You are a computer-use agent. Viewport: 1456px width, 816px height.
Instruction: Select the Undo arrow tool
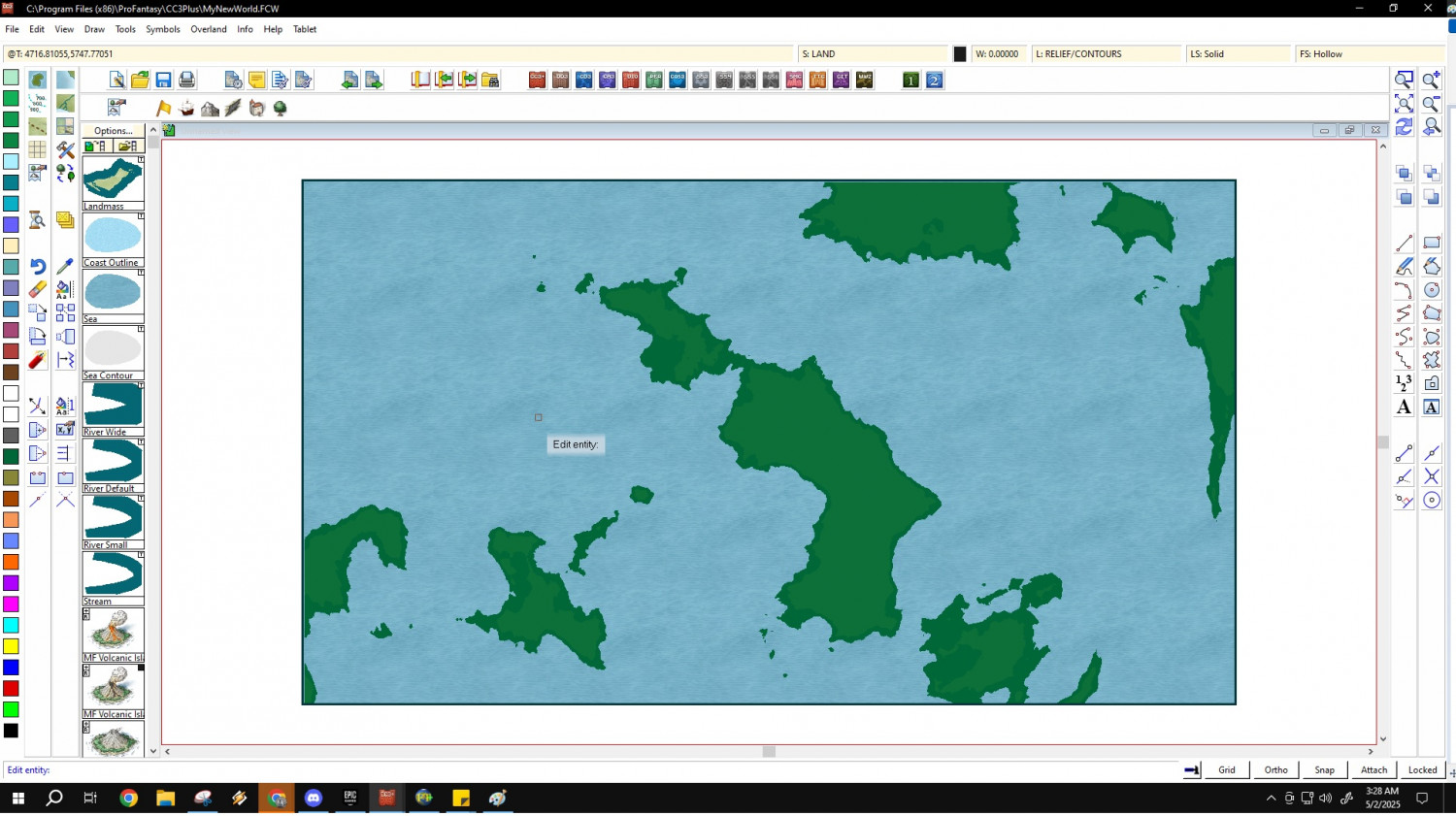click(x=37, y=267)
